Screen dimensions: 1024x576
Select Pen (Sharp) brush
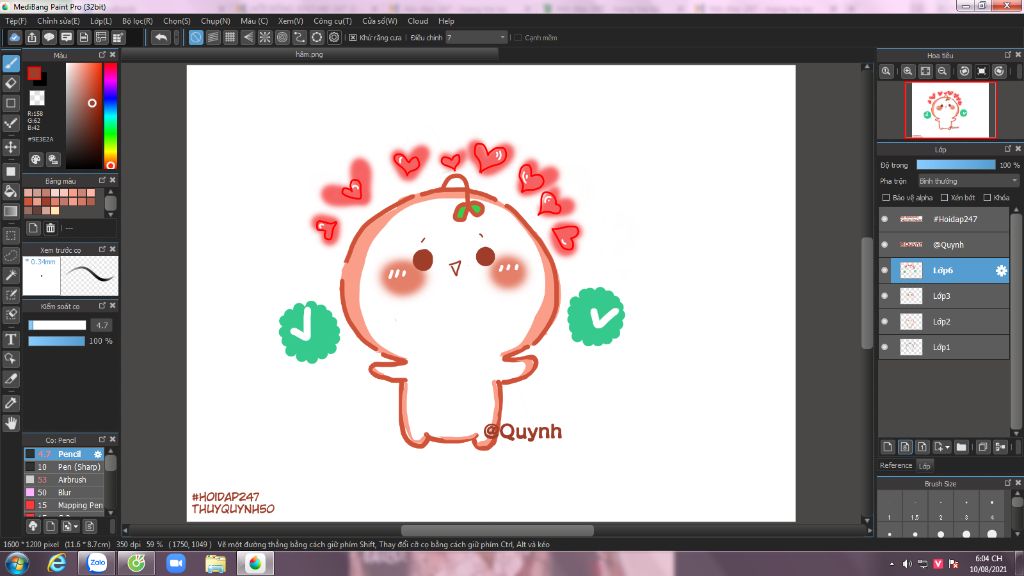coord(64,467)
